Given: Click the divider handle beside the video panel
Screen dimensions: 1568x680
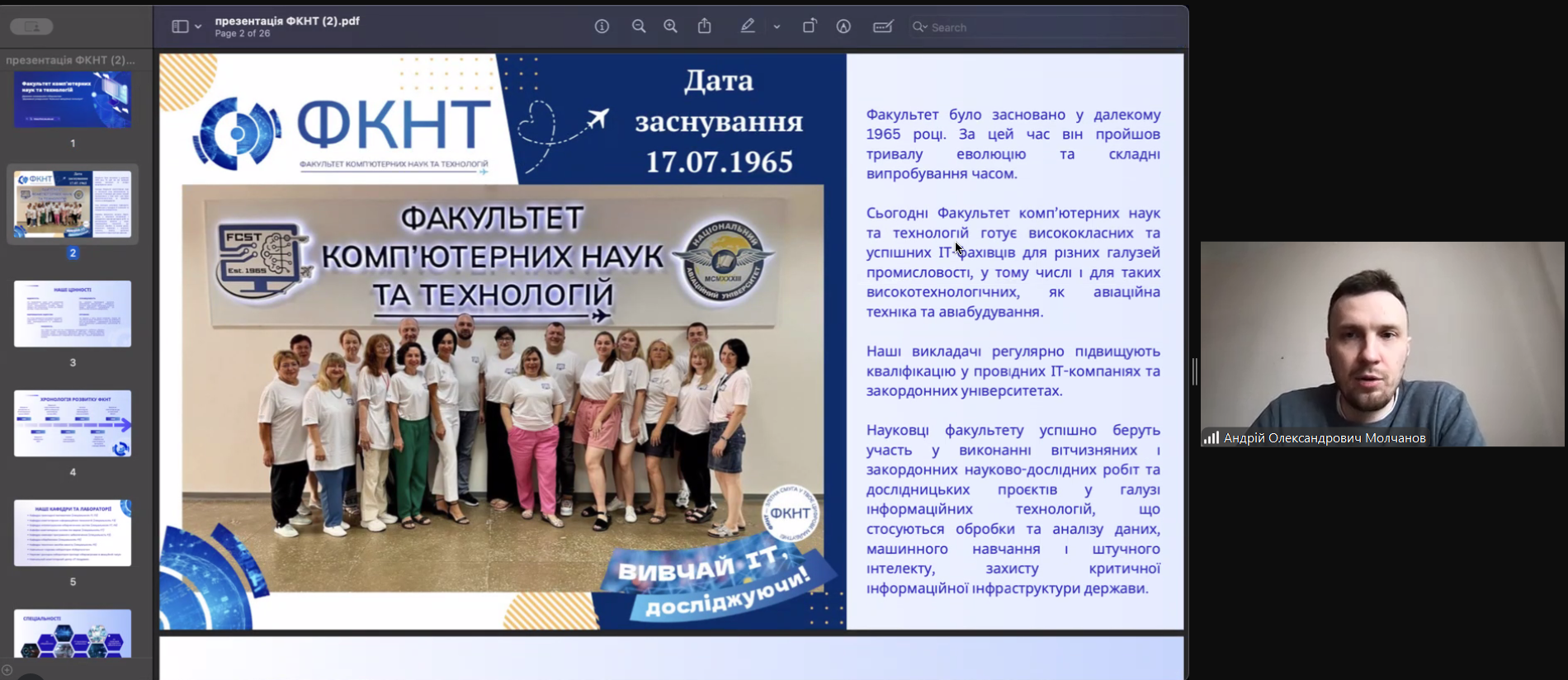Looking at the screenshot, I should [1194, 371].
